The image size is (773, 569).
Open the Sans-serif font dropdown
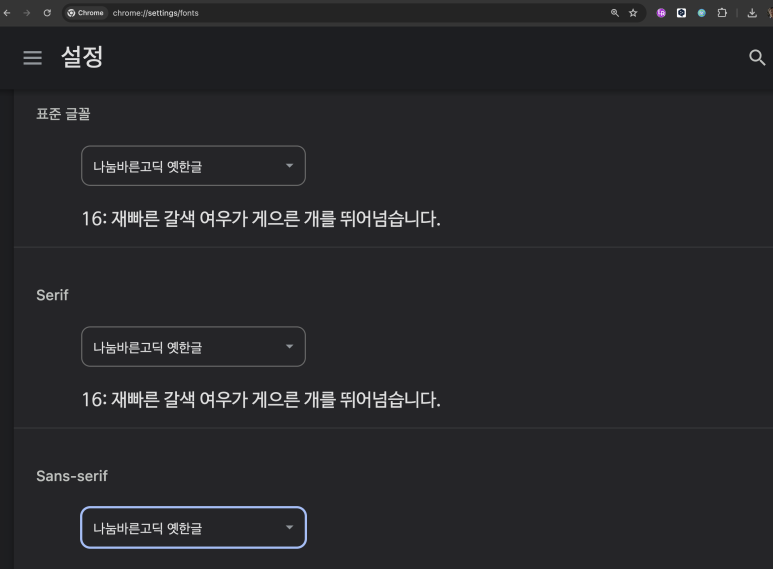click(193, 528)
